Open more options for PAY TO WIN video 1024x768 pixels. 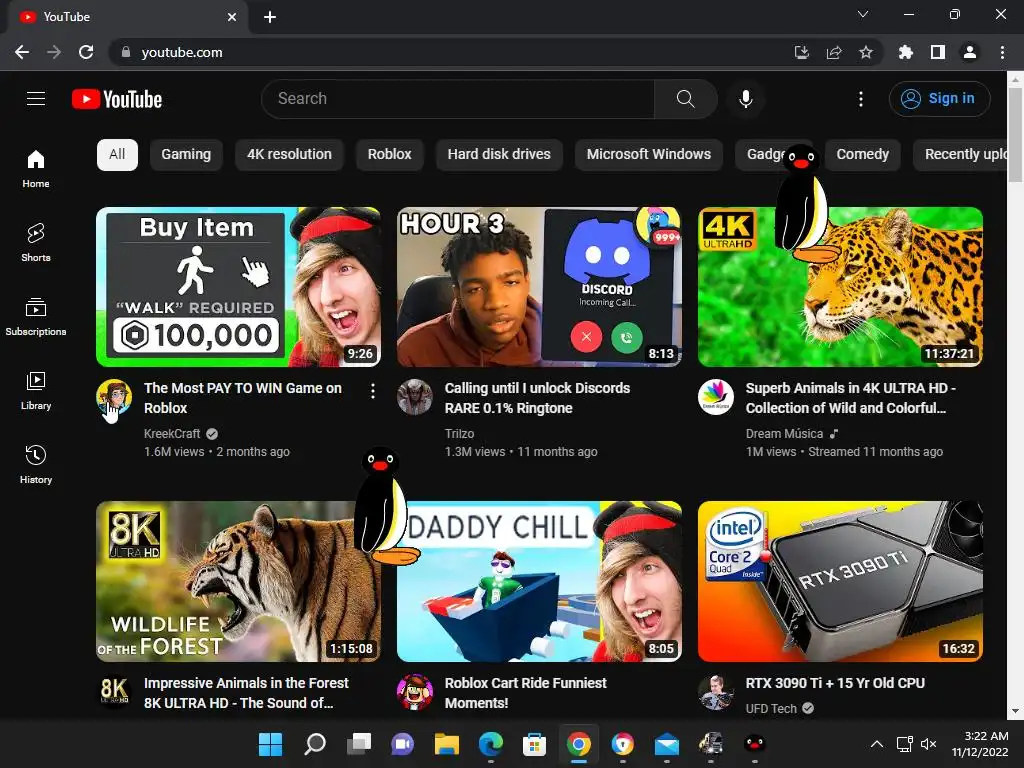coord(372,391)
